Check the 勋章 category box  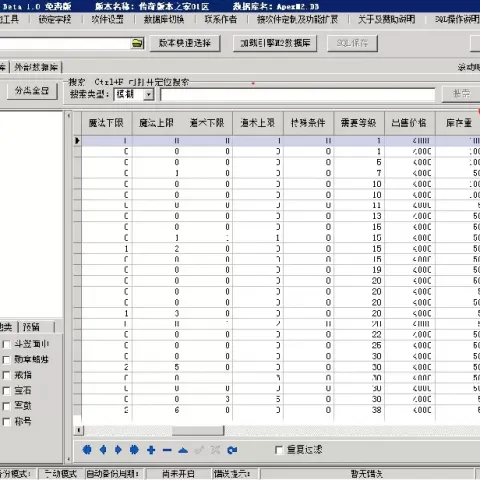[6, 360]
